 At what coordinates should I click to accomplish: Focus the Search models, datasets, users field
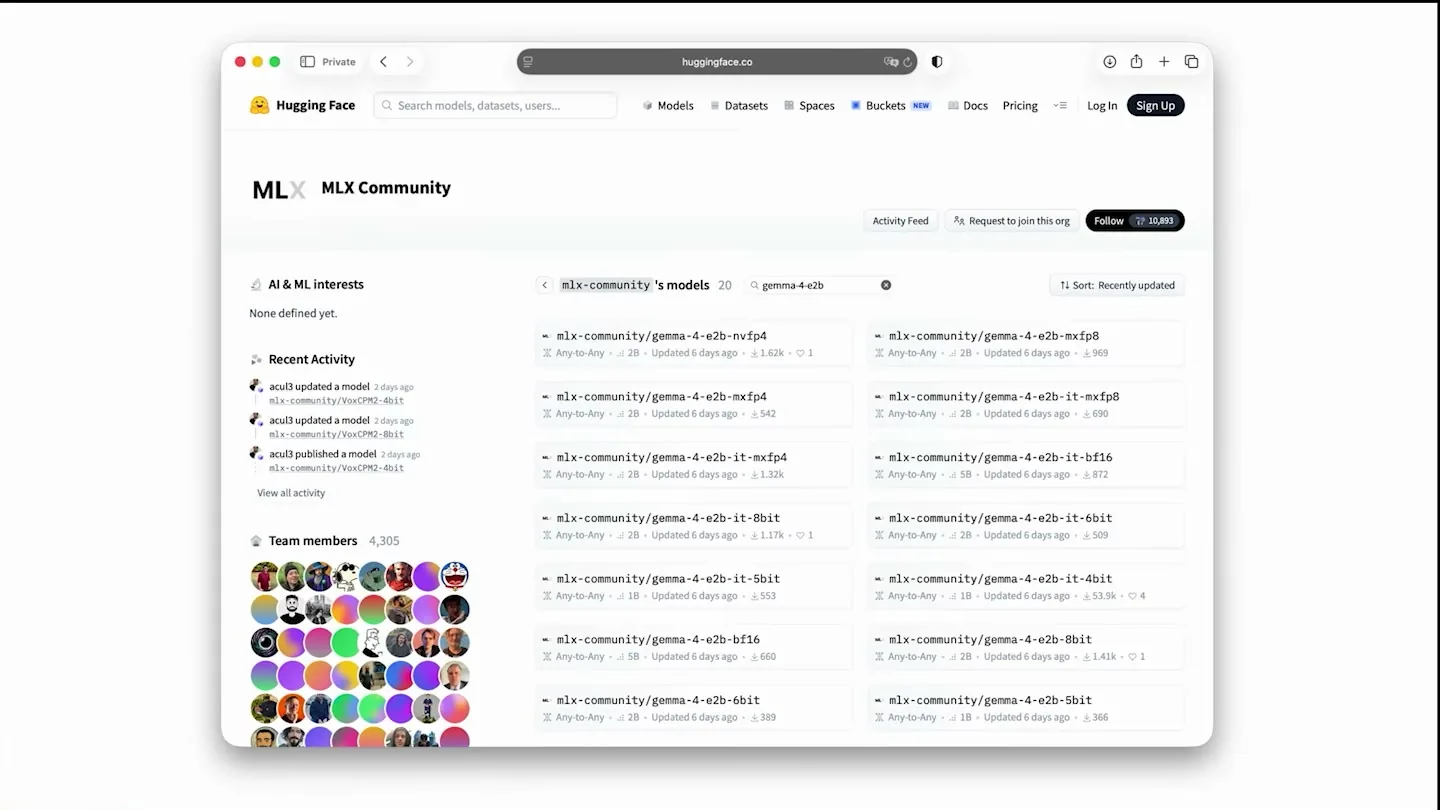pyautogui.click(x=496, y=105)
